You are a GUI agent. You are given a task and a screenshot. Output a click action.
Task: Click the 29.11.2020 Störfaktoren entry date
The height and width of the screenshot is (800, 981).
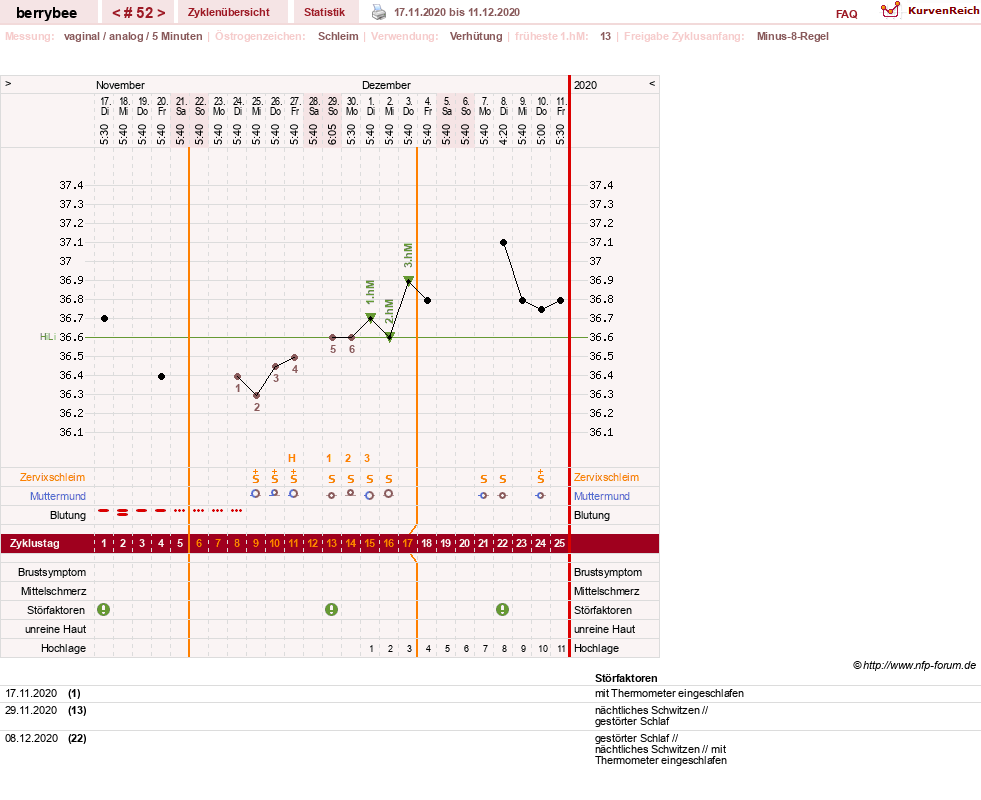[x=31, y=711]
